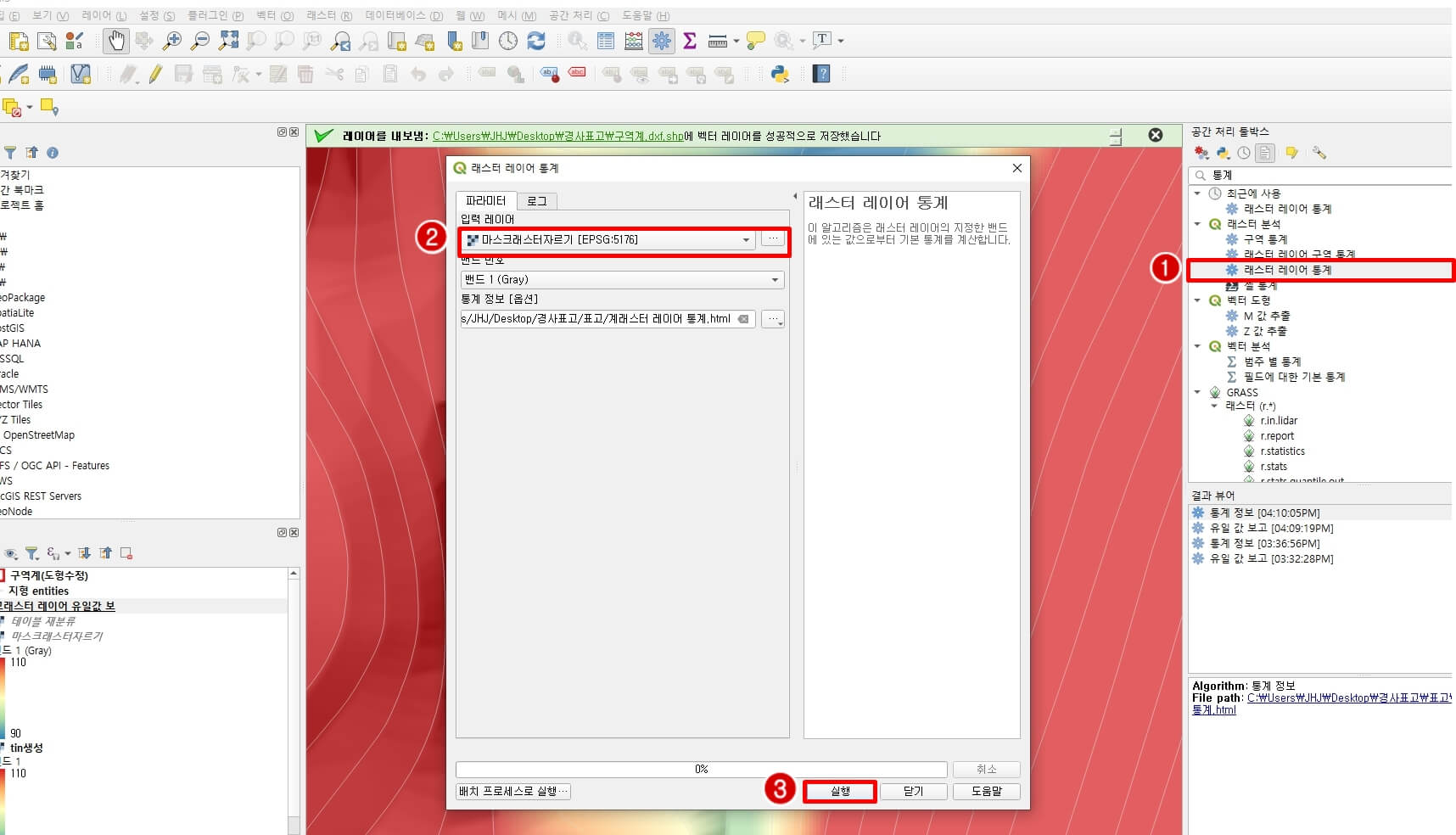Collapse the GRASS provider group
Viewport: 1456px width, 835px height.
(x=1197, y=392)
